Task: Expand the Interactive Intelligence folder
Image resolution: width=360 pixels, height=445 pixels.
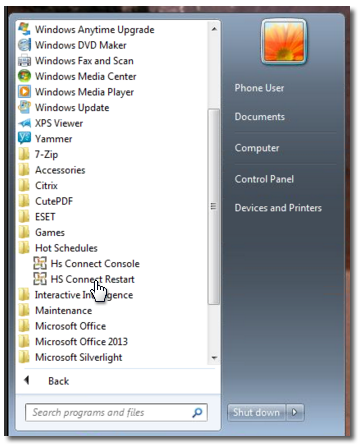Action: [x=76, y=295]
